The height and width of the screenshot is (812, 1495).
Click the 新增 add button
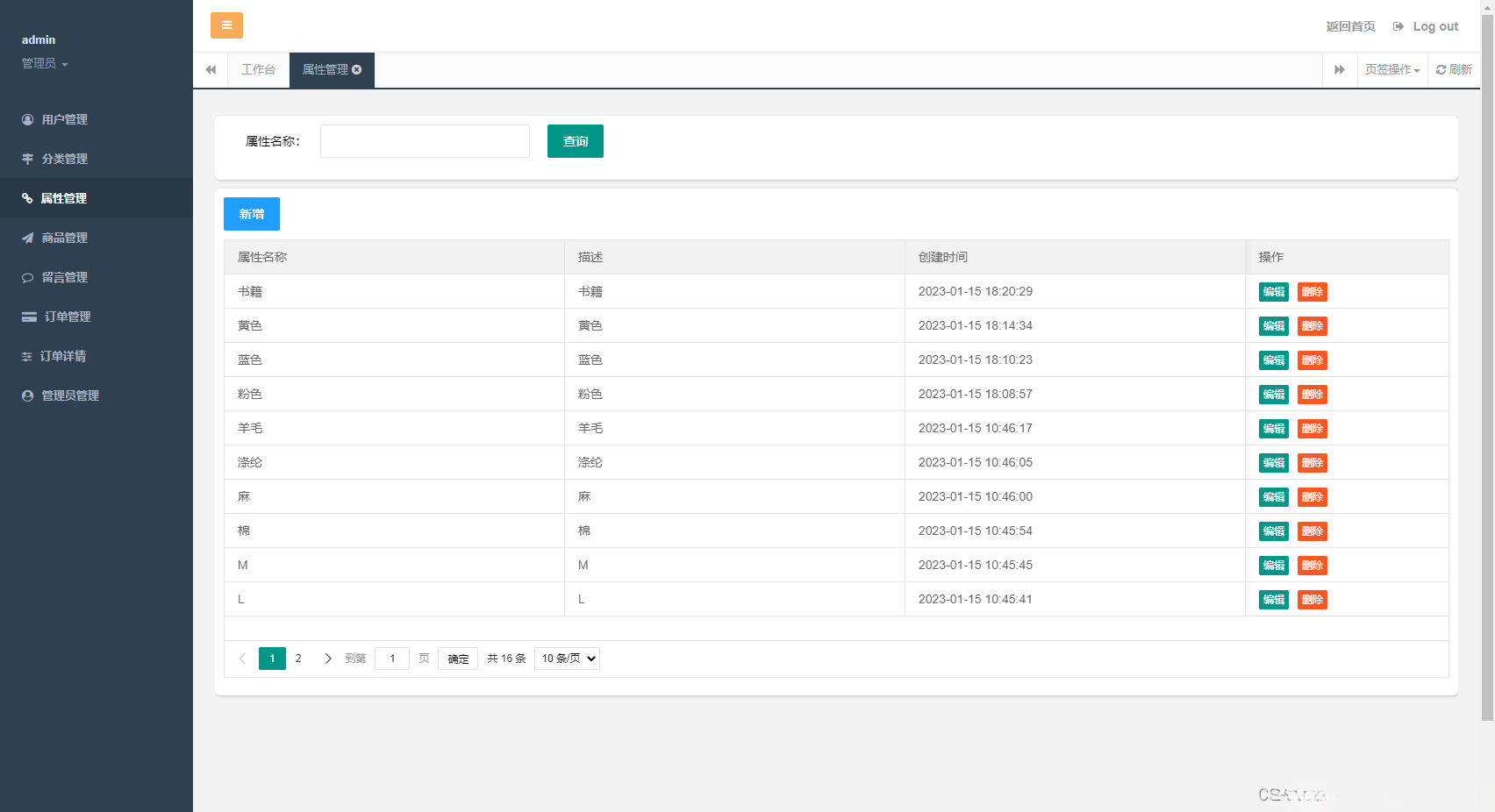(x=252, y=214)
